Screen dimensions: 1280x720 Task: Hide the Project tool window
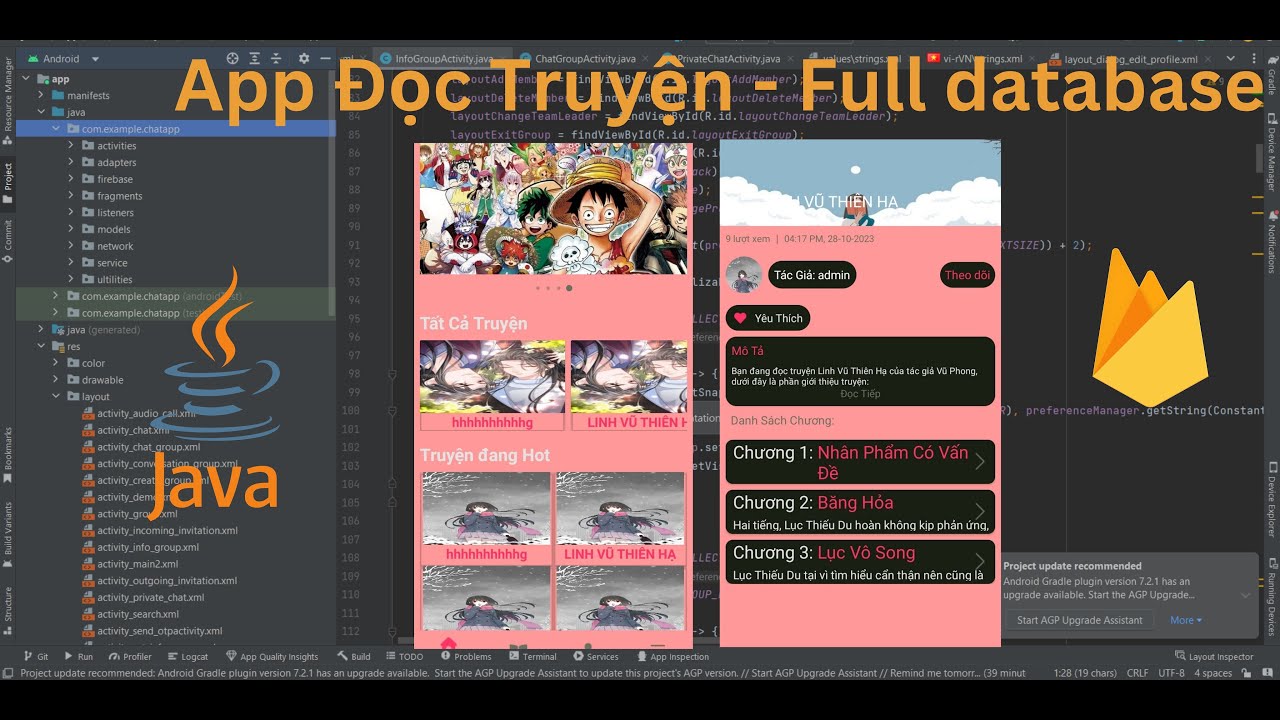pyautogui.click(x=326, y=59)
